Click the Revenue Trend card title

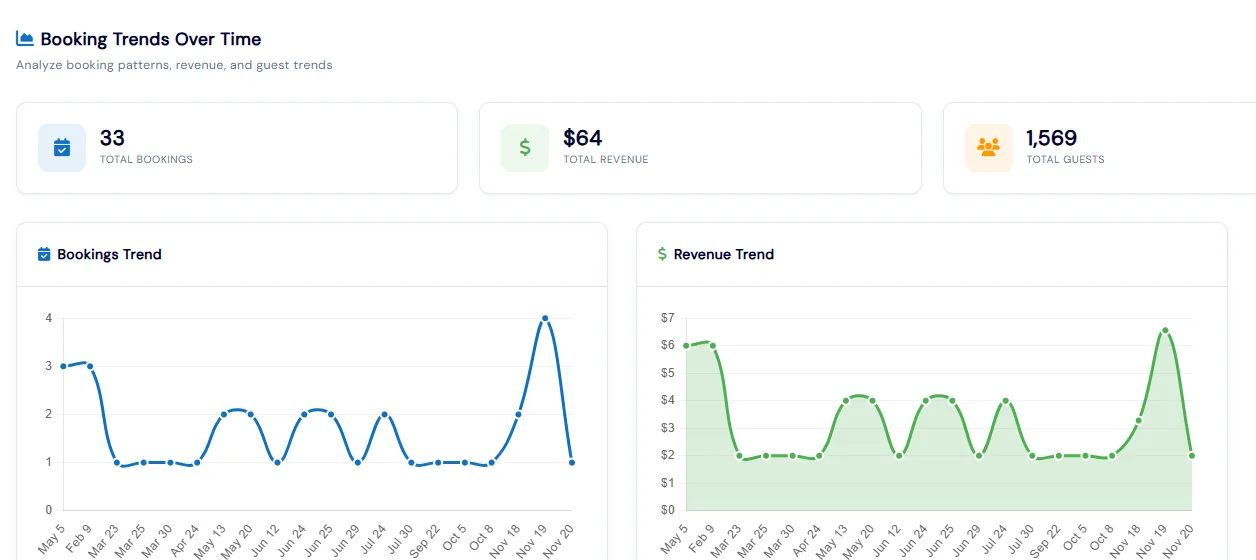[x=724, y=254]
